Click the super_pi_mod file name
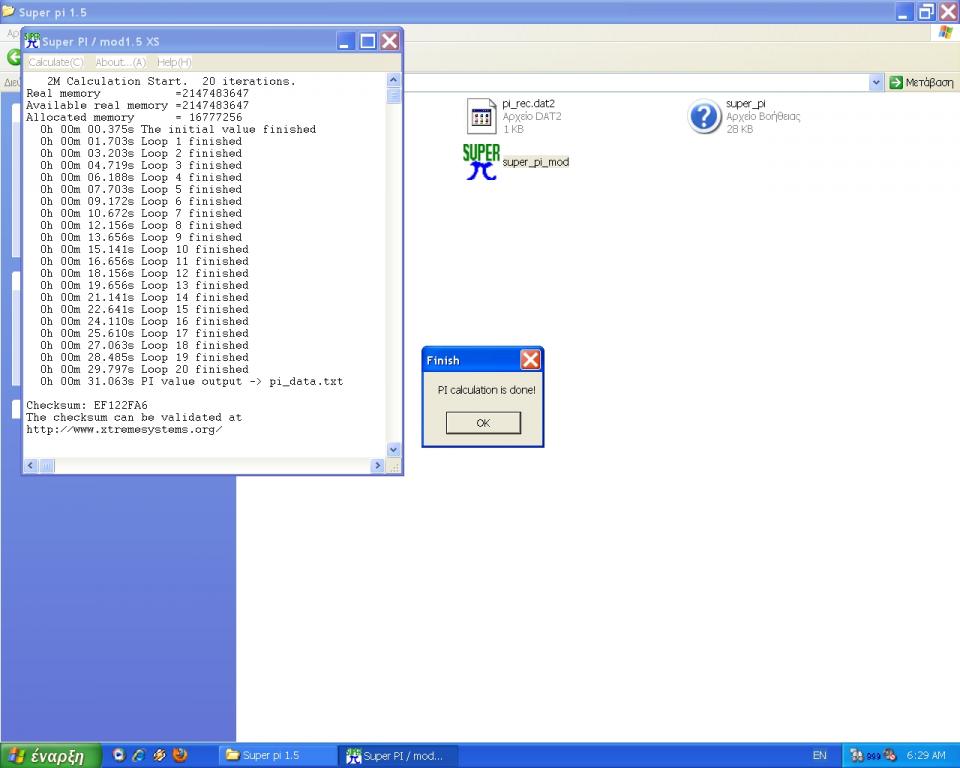960x768 pixels. 536,162
